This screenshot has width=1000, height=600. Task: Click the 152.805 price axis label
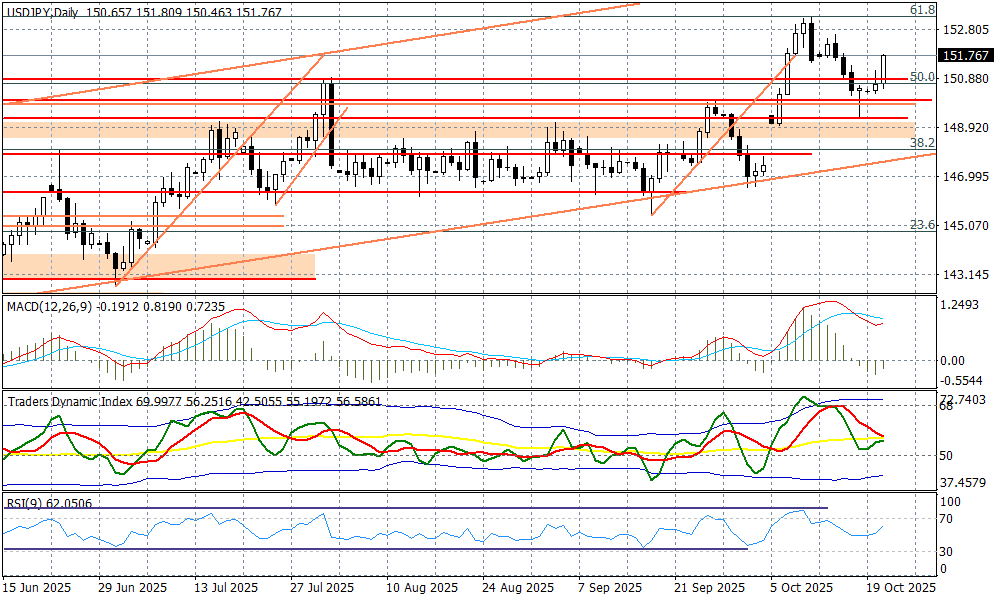pyautogui.click(x=965, y=30)
